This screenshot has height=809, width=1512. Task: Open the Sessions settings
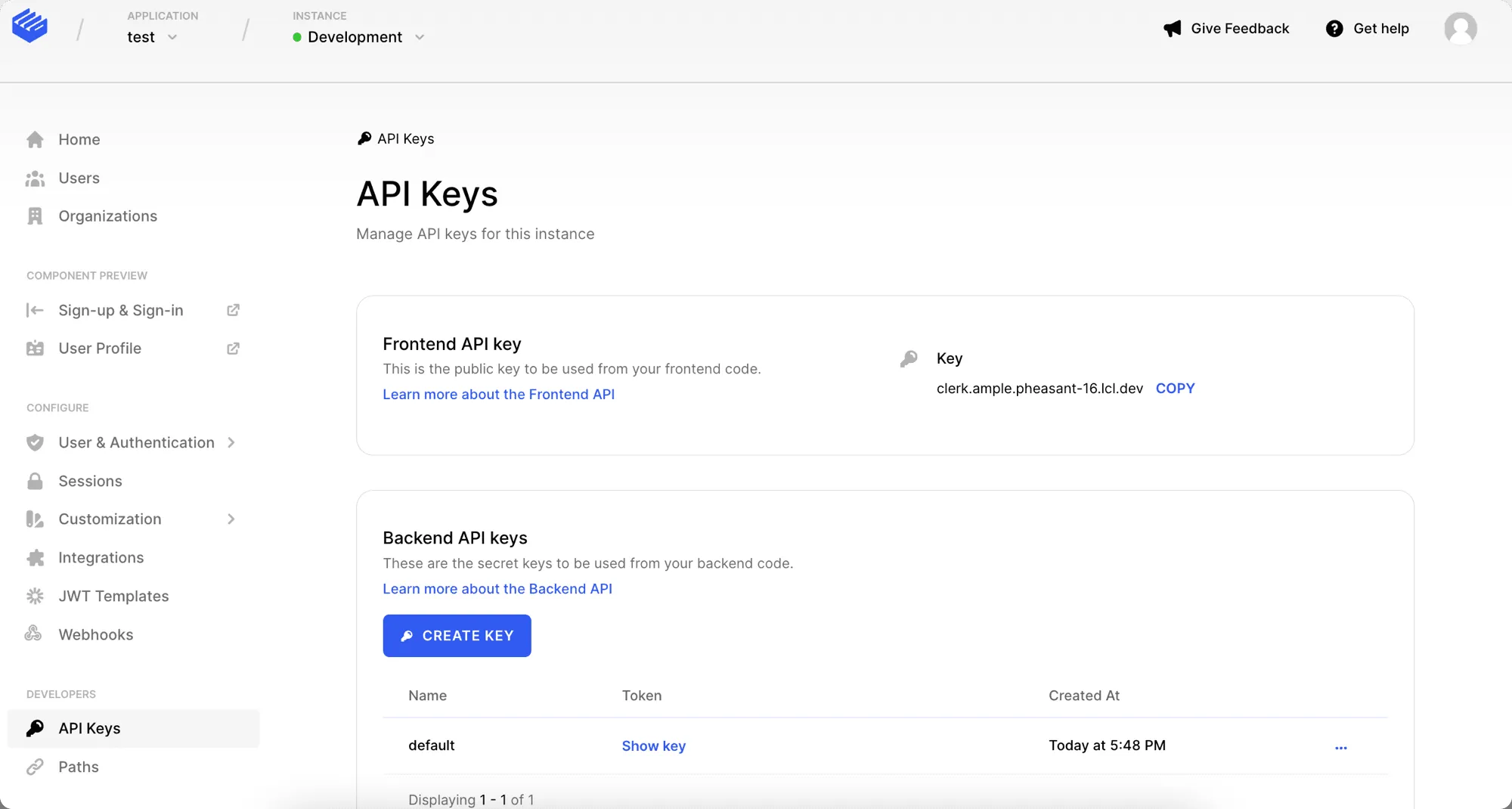[90, 481]
